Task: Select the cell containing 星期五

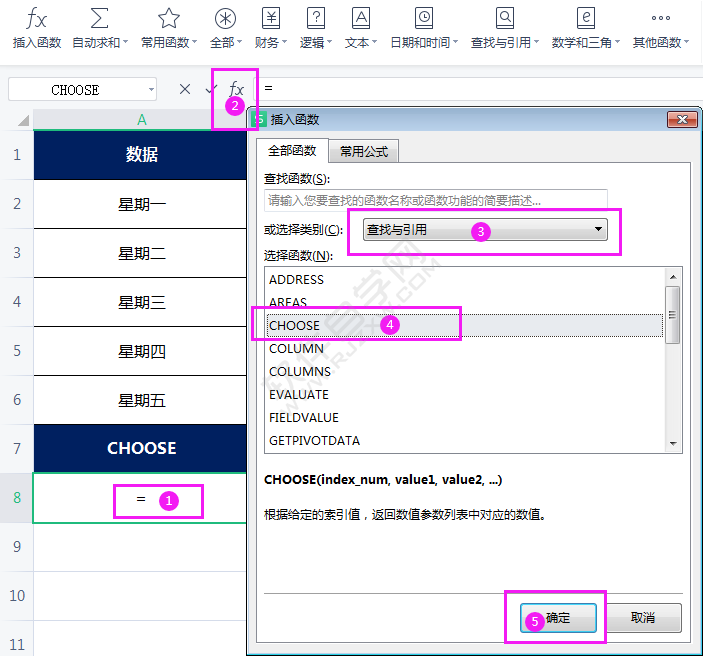Action: (x=140, y=400)
